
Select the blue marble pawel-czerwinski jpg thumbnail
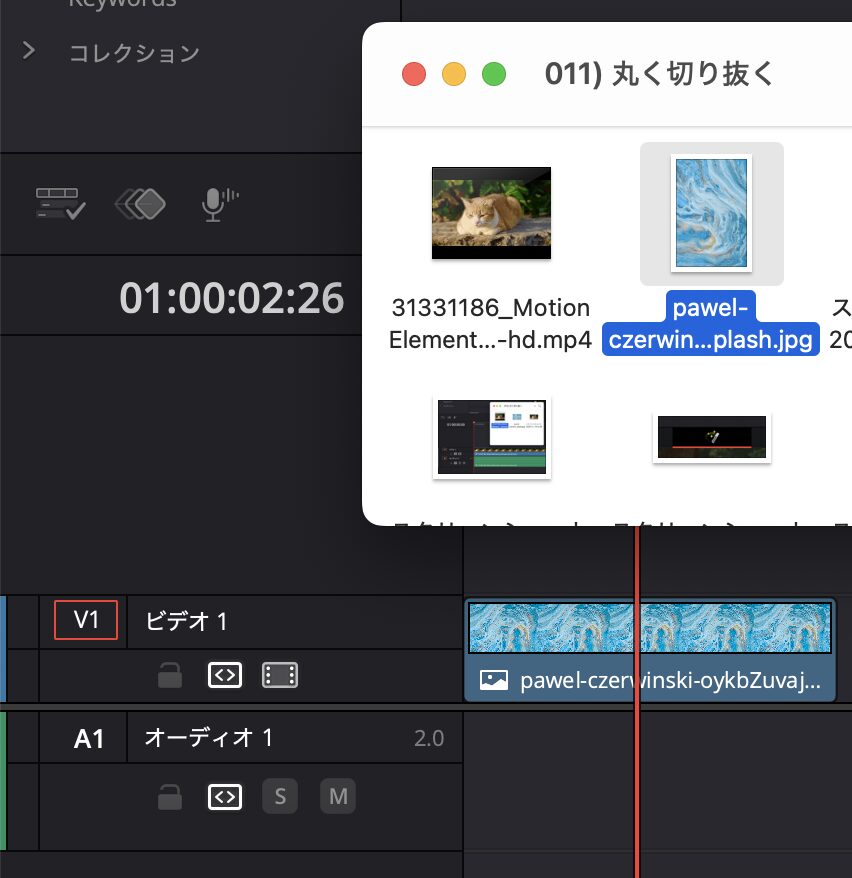pyautogui.click(x=711, y=213)
